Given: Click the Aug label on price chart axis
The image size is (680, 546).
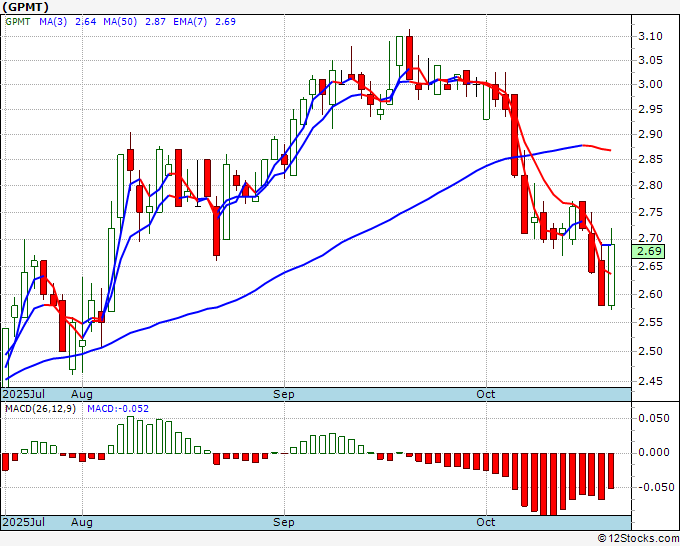Looking at the screenshot, I should [82, 394].
